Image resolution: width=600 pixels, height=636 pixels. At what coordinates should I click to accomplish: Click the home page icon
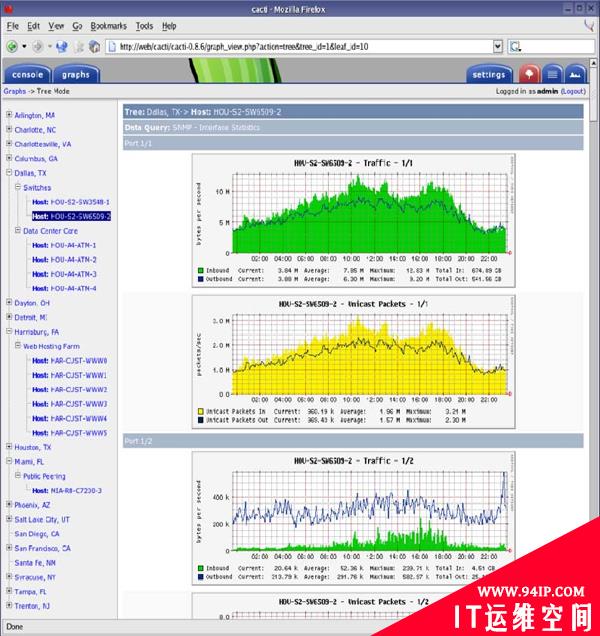(95, 47)
